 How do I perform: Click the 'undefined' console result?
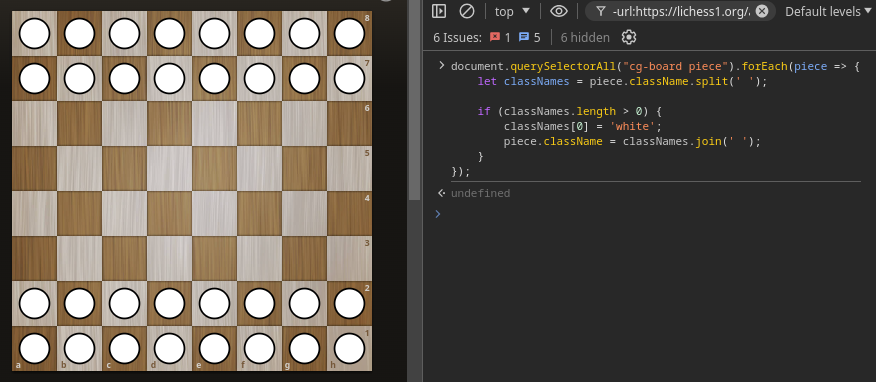pos(480,193)
